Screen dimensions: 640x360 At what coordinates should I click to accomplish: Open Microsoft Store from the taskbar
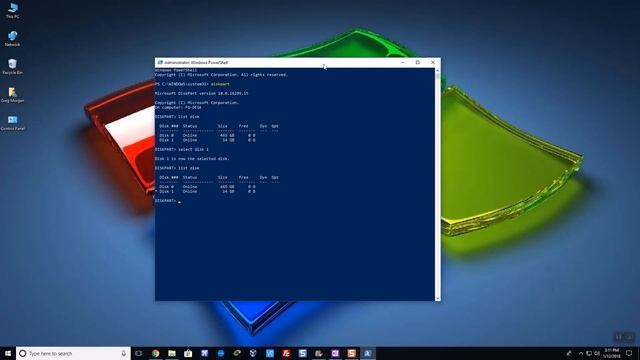click(x=188, y=353)
